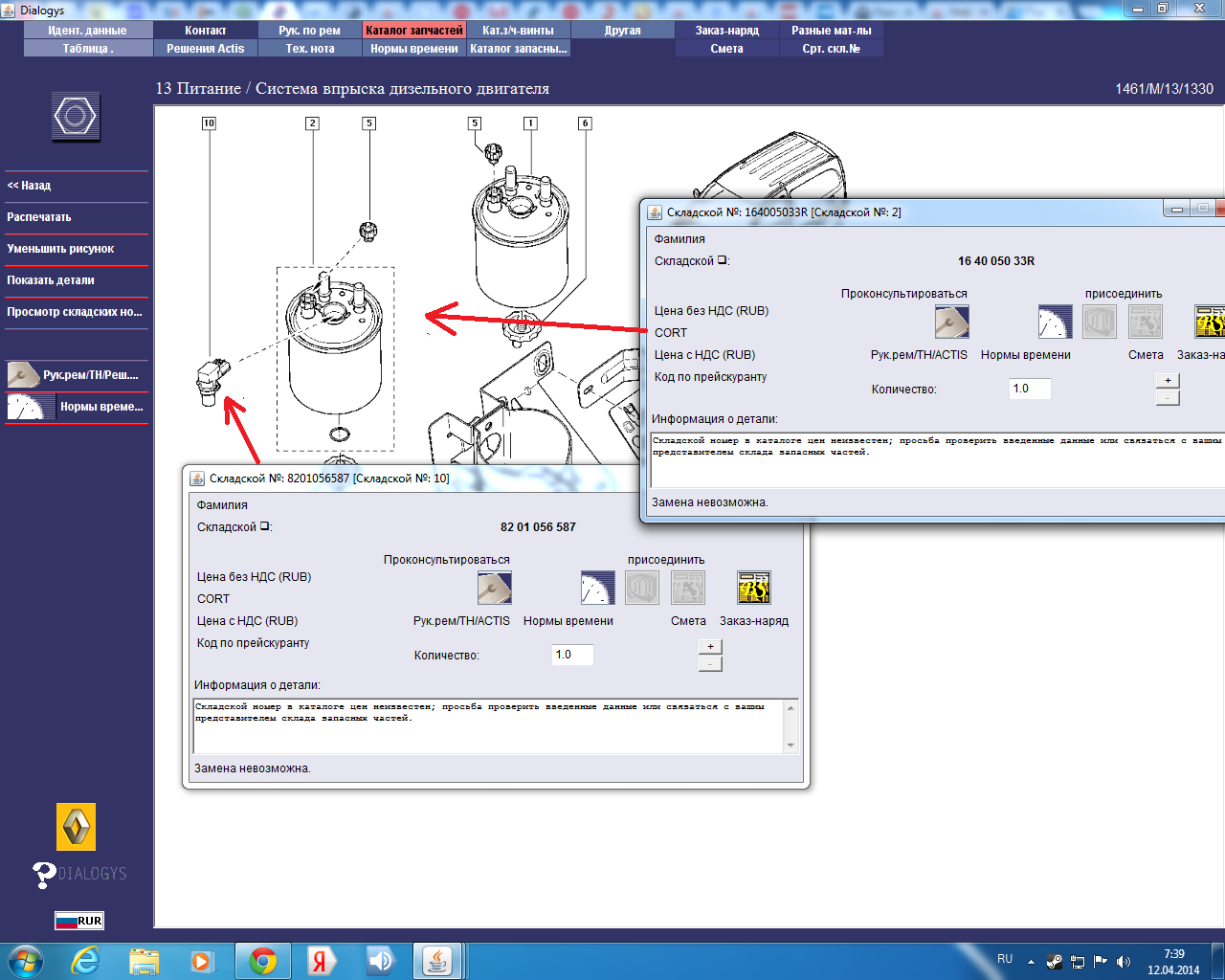Image resolution: width=1225 pixels, height=980 pixels.
Task: Click the quantity field in window No. 10
Action: point(572,655)
